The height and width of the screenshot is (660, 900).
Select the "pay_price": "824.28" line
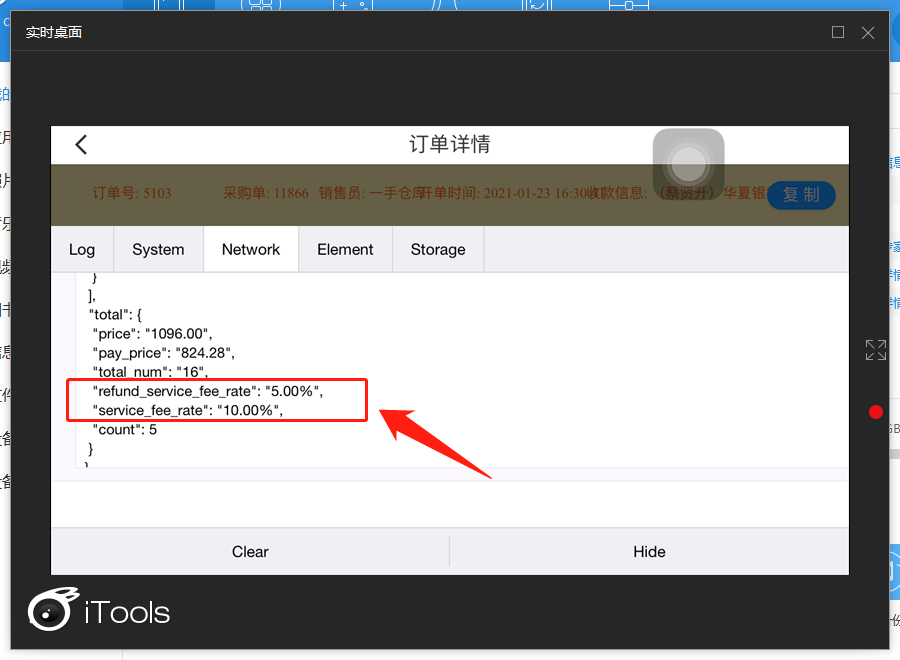(x=164, y=353)
